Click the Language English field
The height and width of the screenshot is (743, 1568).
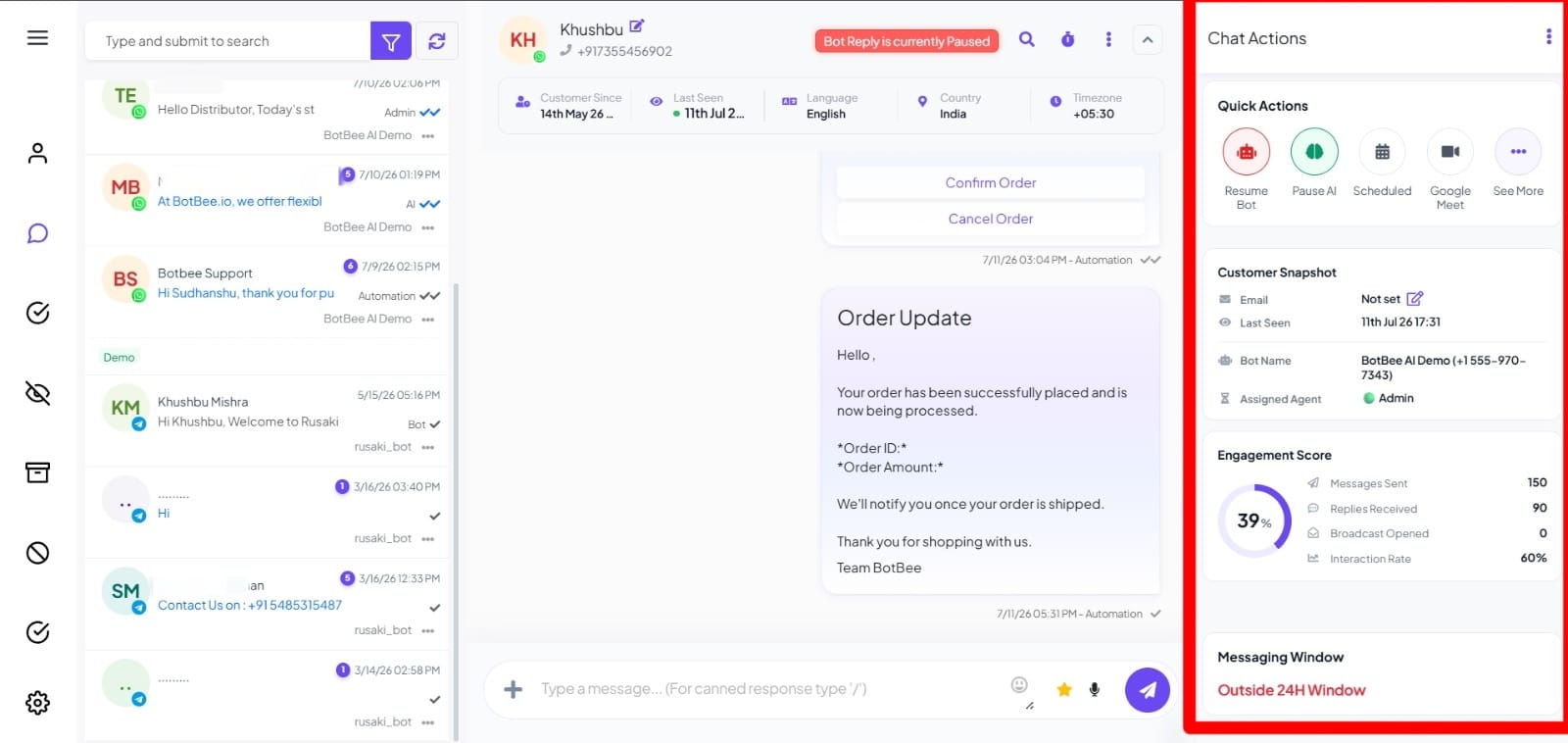pos(831,106)
